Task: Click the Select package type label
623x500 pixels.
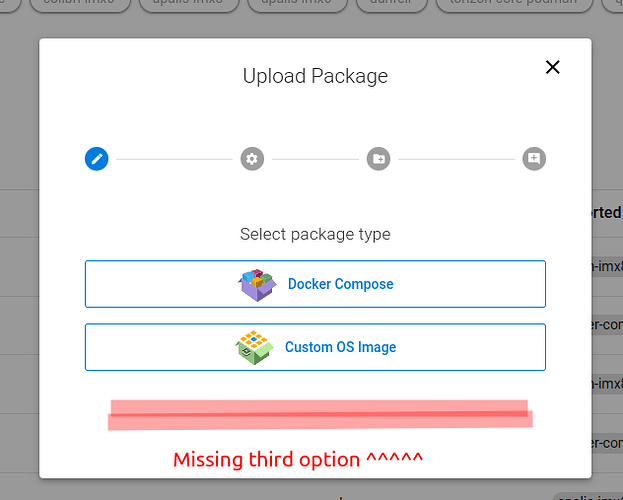Action: 315,234
